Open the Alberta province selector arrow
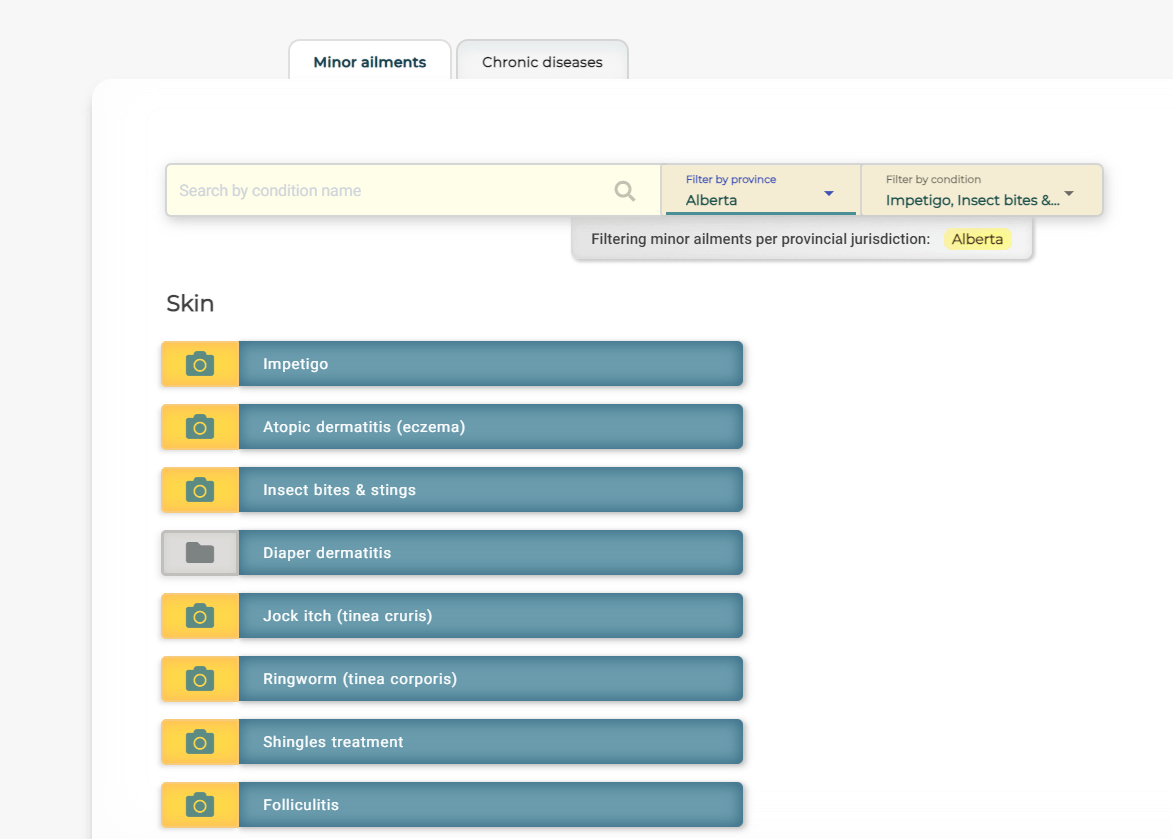 (x=828, y=192)
